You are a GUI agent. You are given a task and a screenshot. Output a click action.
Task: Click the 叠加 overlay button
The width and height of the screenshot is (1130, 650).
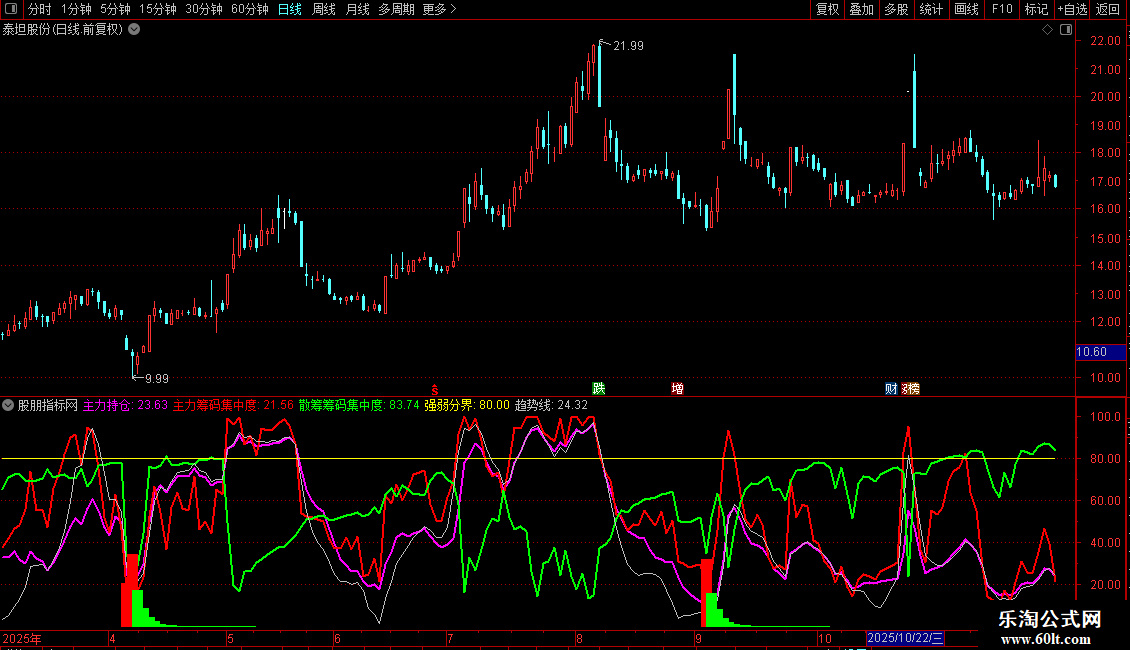pyautogui.click(x=861, y=9)
